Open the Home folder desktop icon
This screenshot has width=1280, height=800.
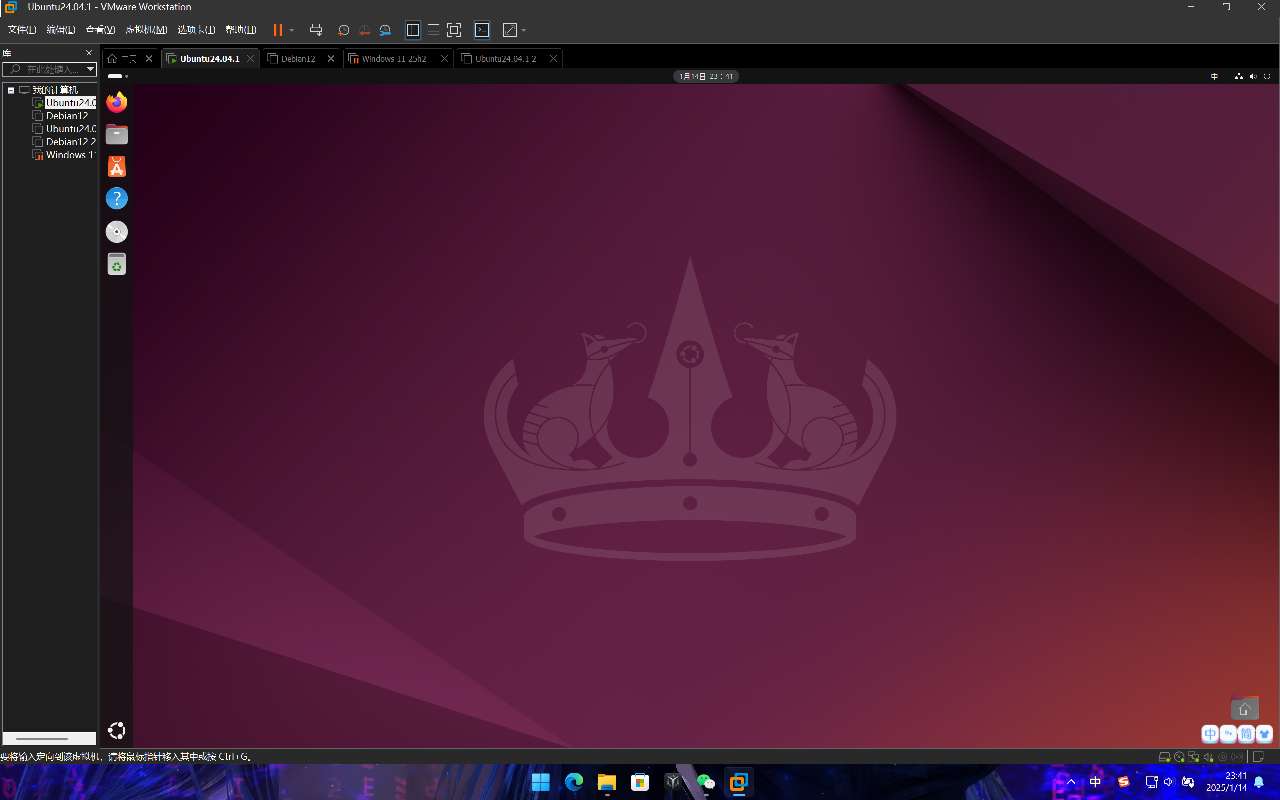pos(1245,709)
